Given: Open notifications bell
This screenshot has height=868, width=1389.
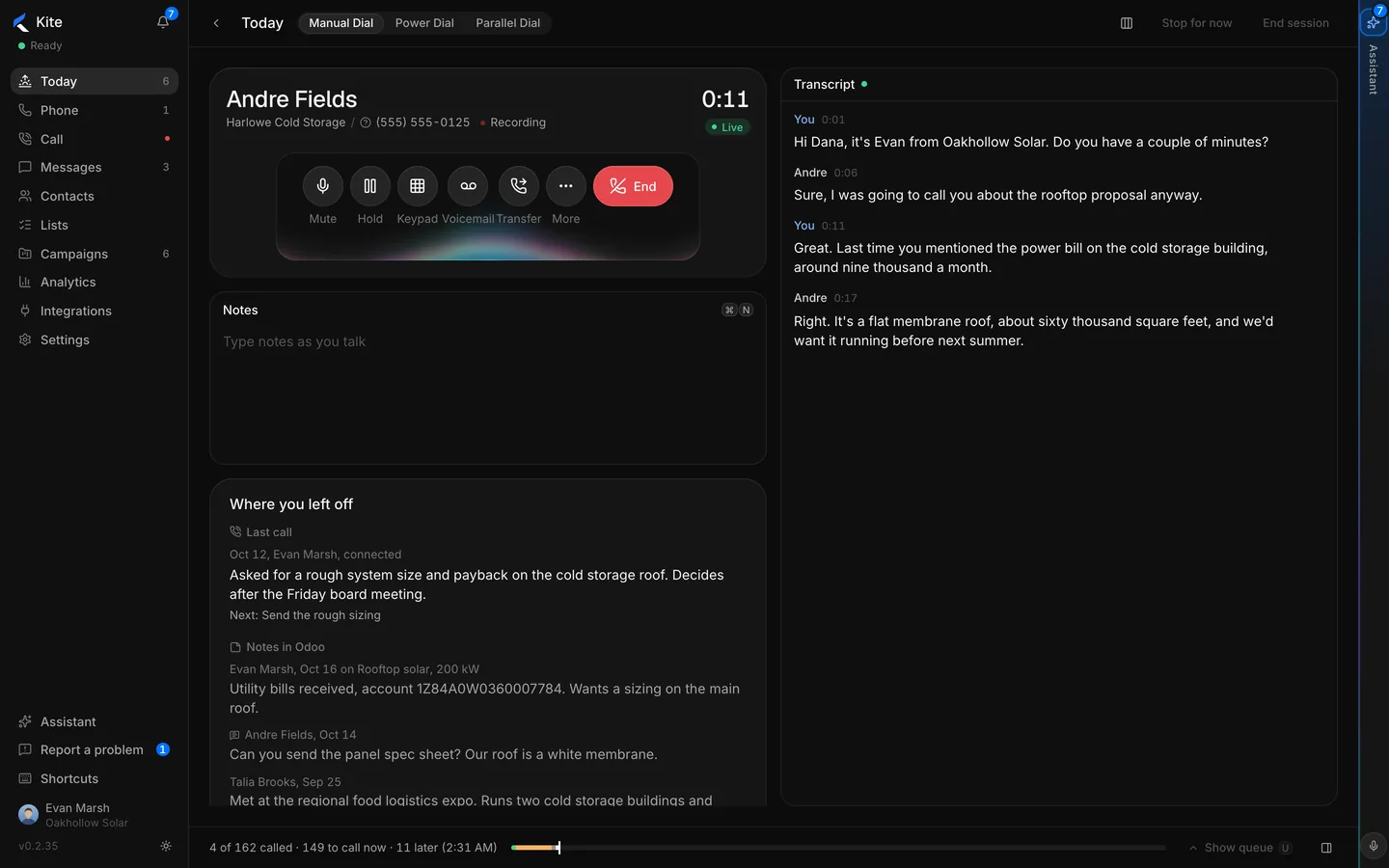Looking at the screenshot, I should point(163,22).
